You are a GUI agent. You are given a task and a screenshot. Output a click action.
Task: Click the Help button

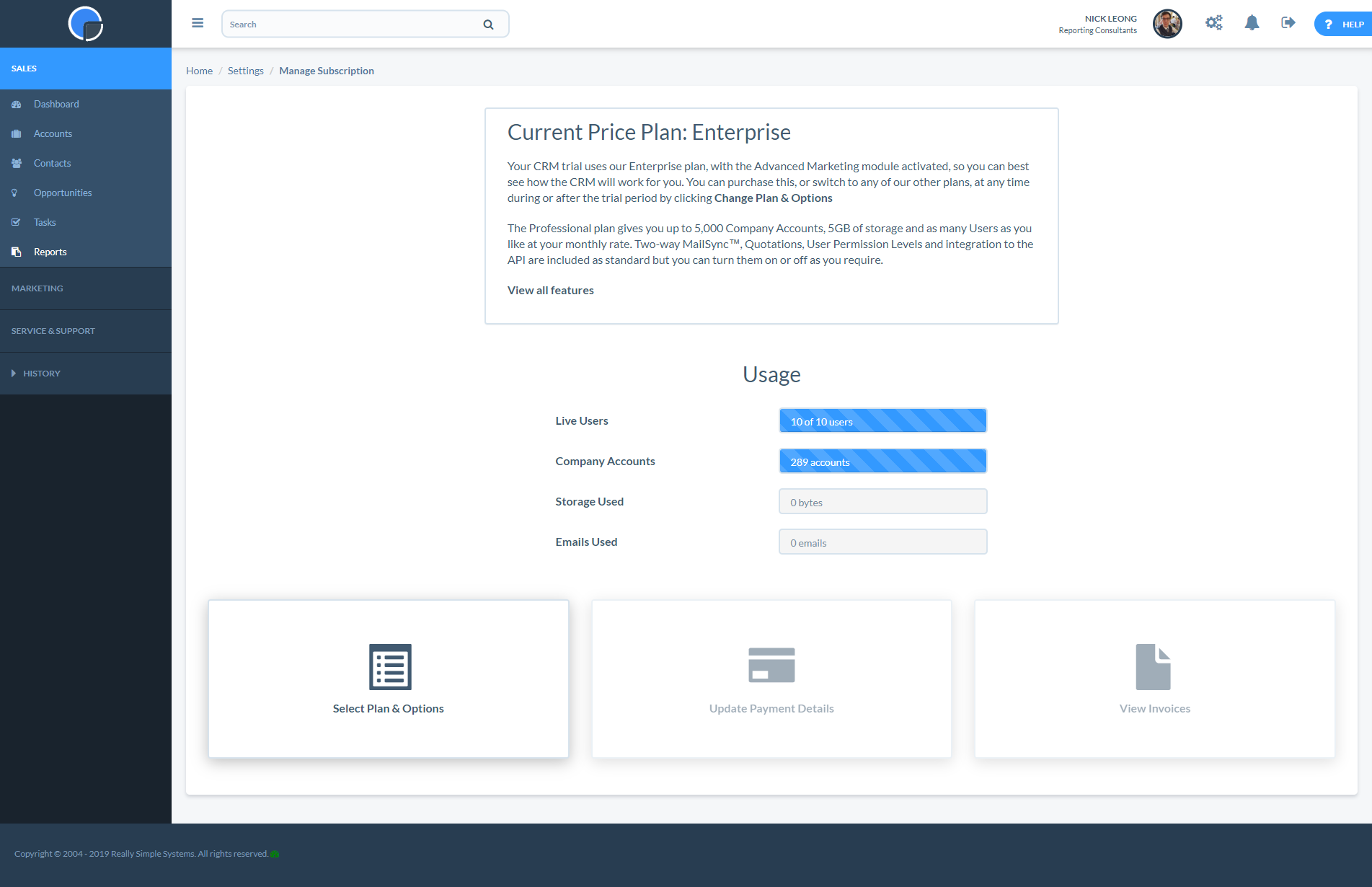click(1343, 25)
